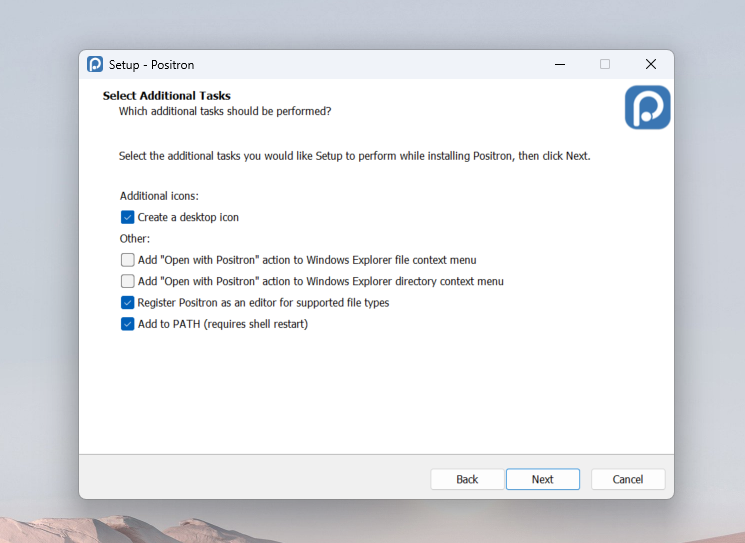Minimize the Setup - Positron window
This screenshot has width=745, height=543.
coord(559,64)
